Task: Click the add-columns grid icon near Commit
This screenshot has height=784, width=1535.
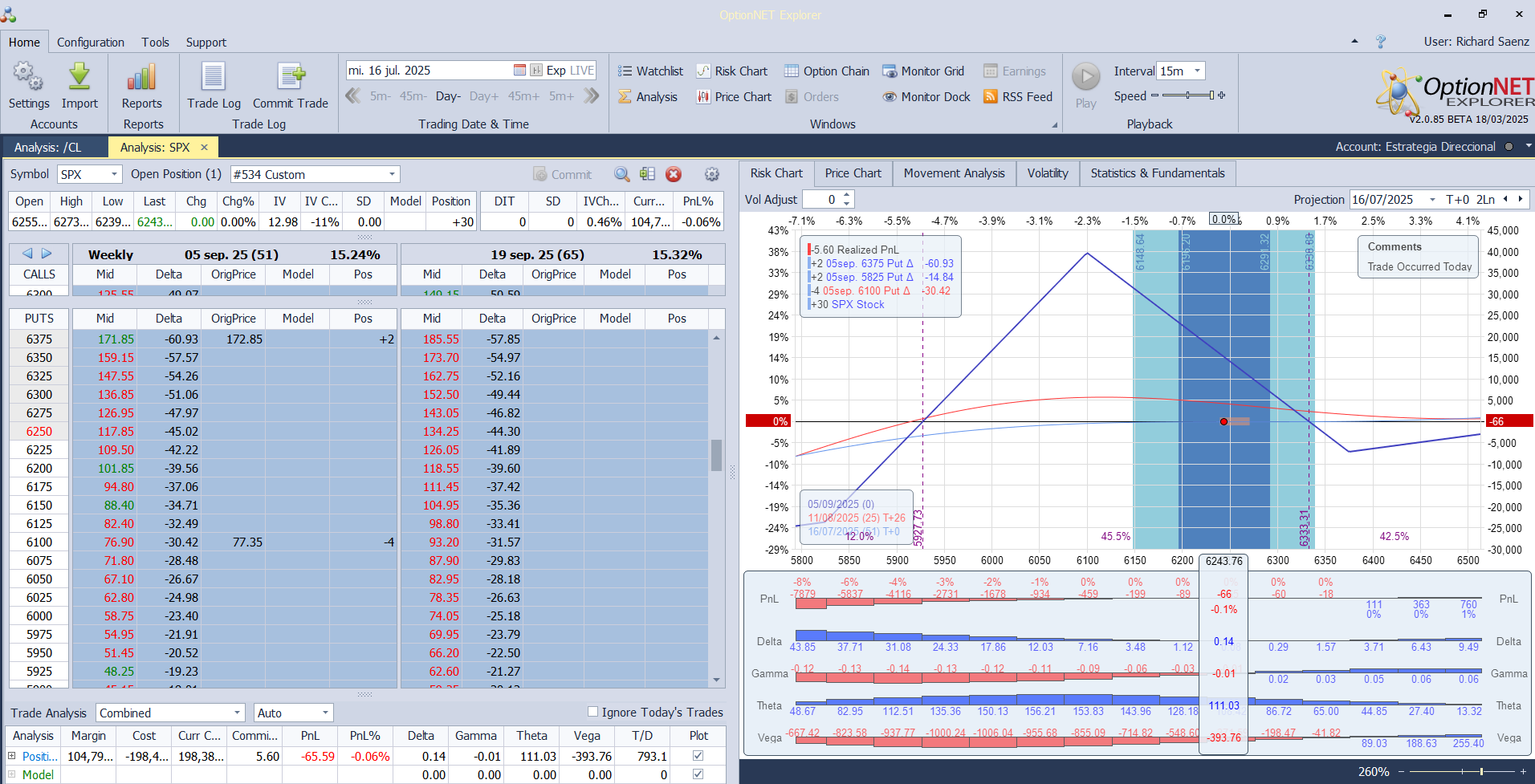Action: tap(648, 174)
